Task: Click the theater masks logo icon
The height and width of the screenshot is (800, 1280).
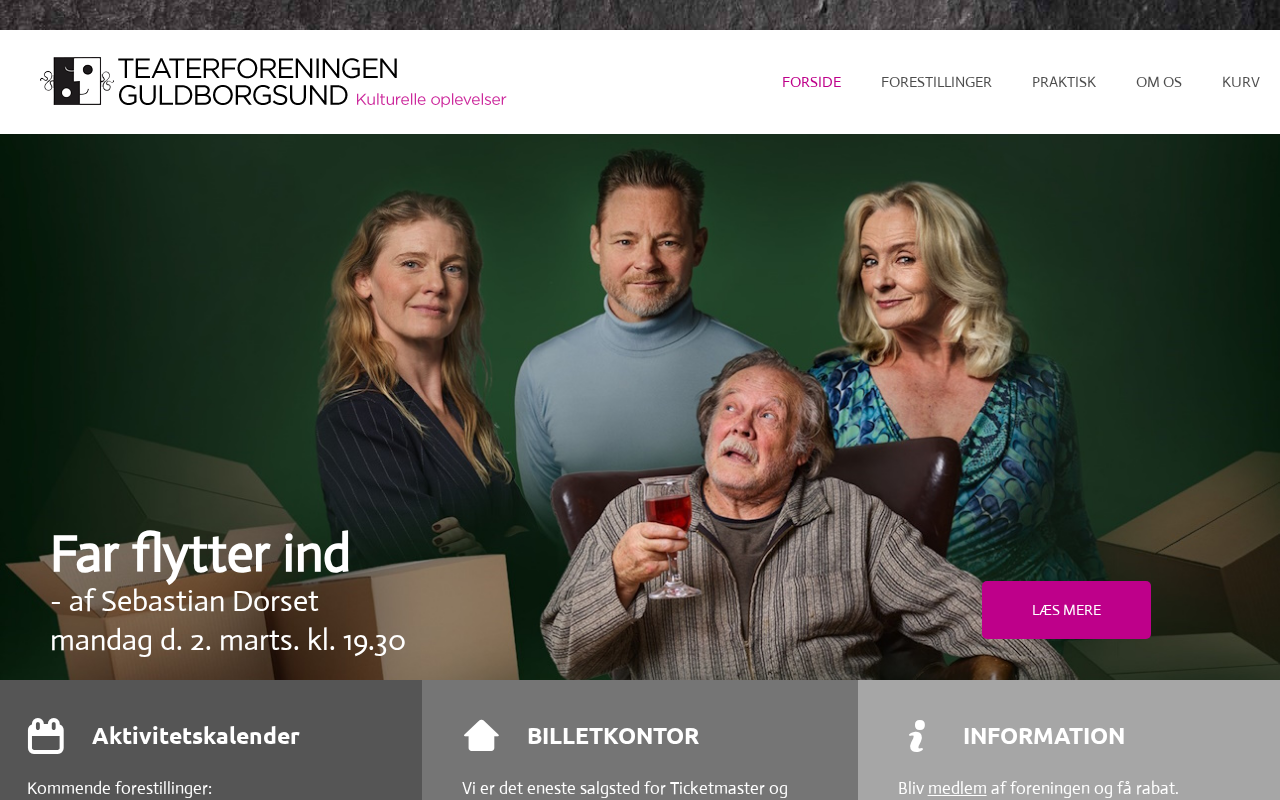Action: pyautogui.click(x=76, y=81)
